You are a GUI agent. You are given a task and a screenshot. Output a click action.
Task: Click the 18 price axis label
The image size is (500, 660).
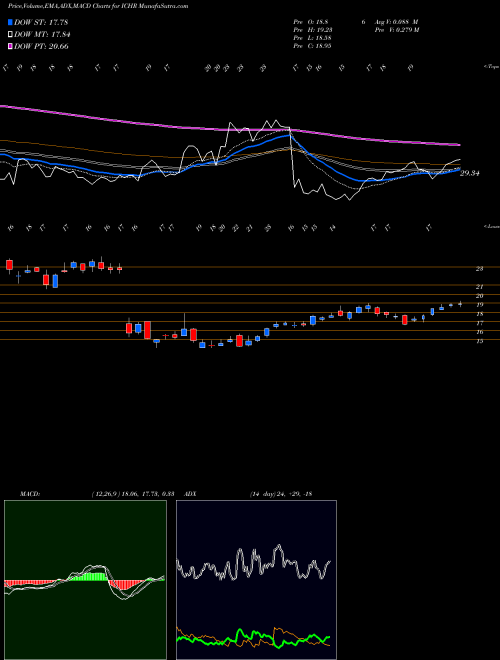pyautogui.click(x=479, y=314)
